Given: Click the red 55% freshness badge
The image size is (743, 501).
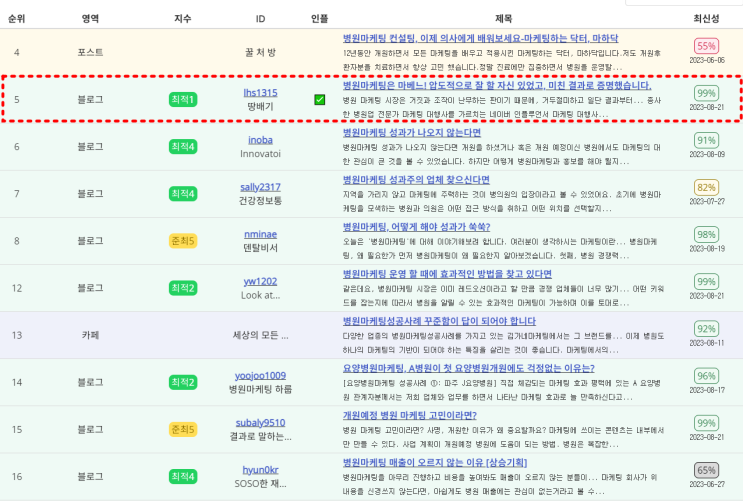Looking at the screenshot, I should (706, 46).
